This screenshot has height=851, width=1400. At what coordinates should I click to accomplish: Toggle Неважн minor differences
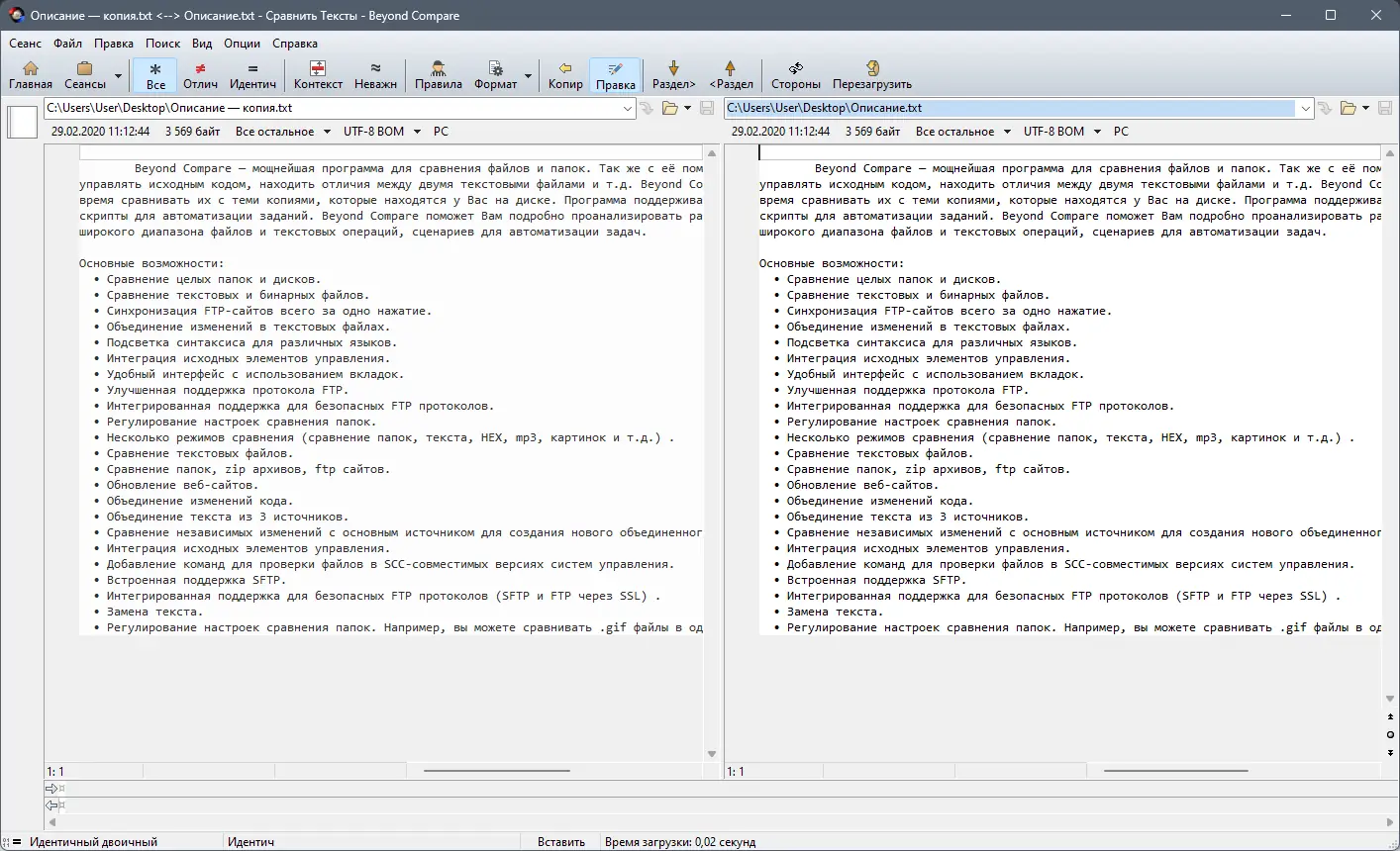375,75
